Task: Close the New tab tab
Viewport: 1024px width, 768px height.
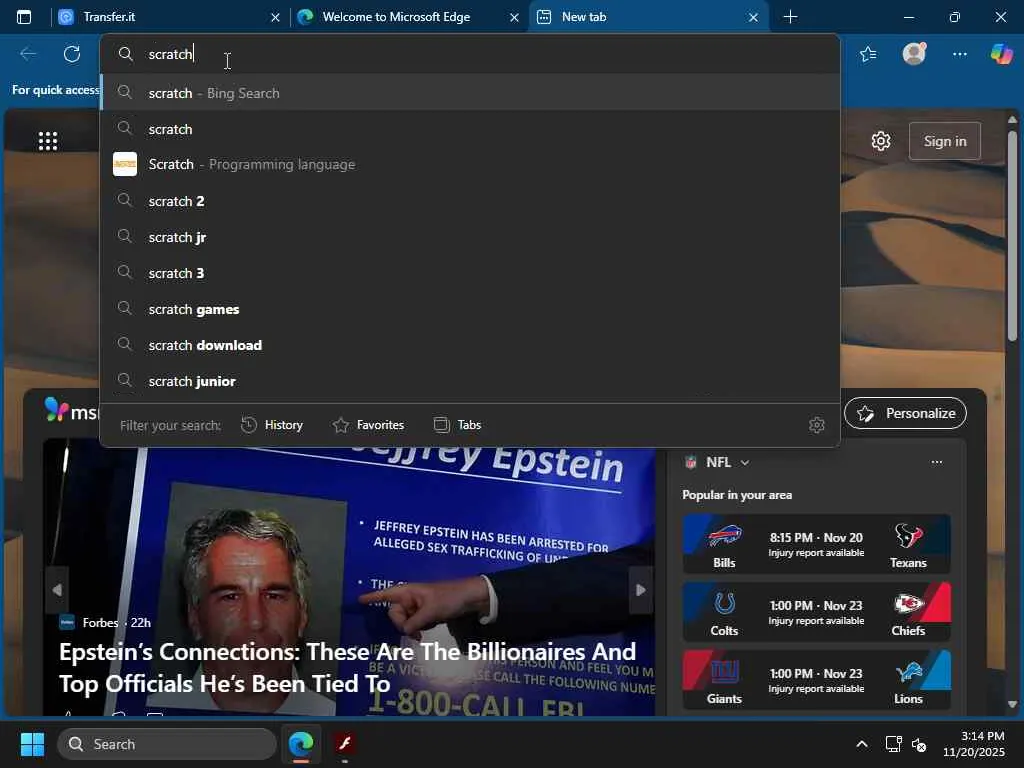Action: tap(753, 18)
